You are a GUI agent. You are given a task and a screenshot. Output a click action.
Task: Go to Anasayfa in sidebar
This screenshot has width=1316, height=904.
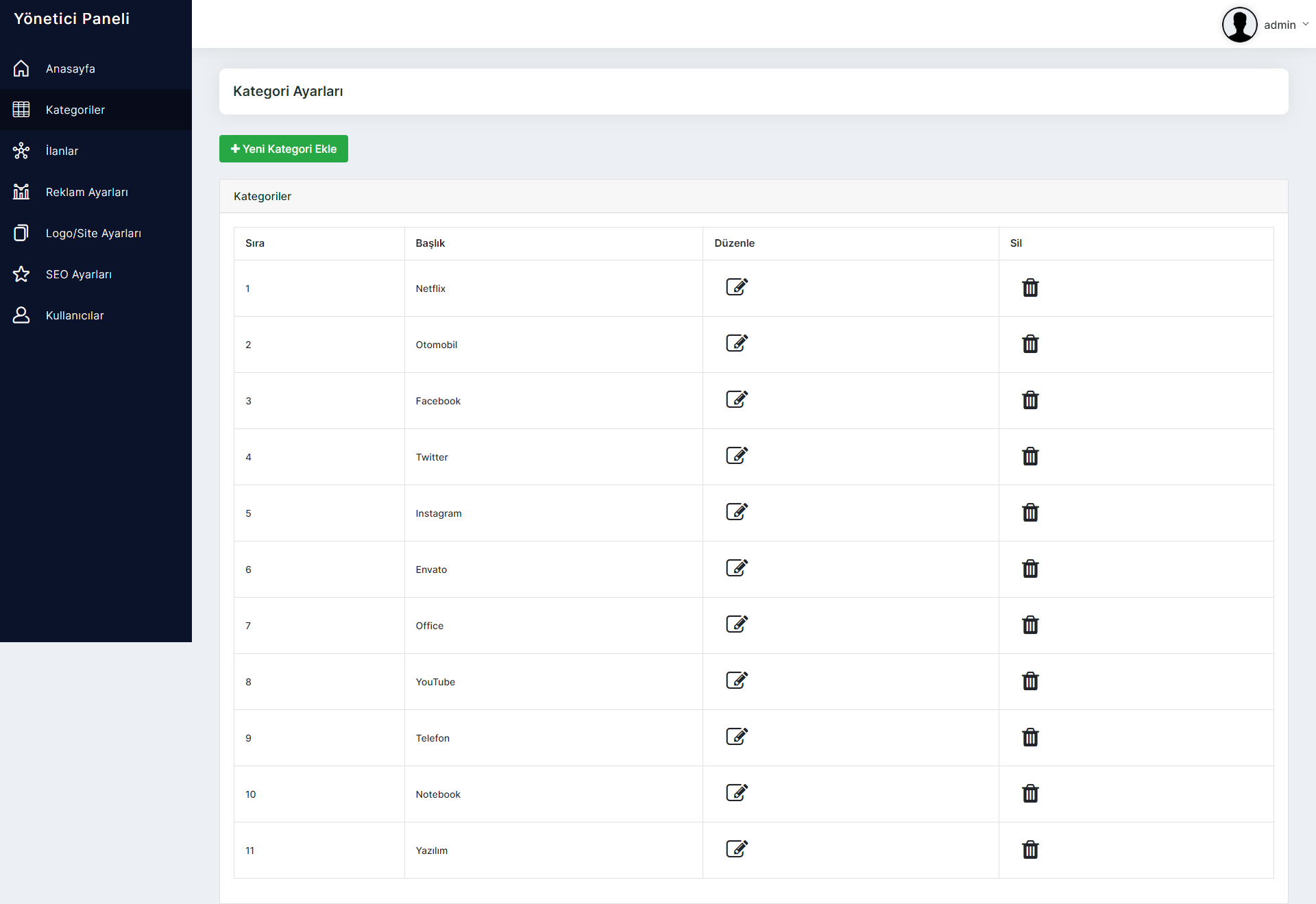tap(96, 69)
